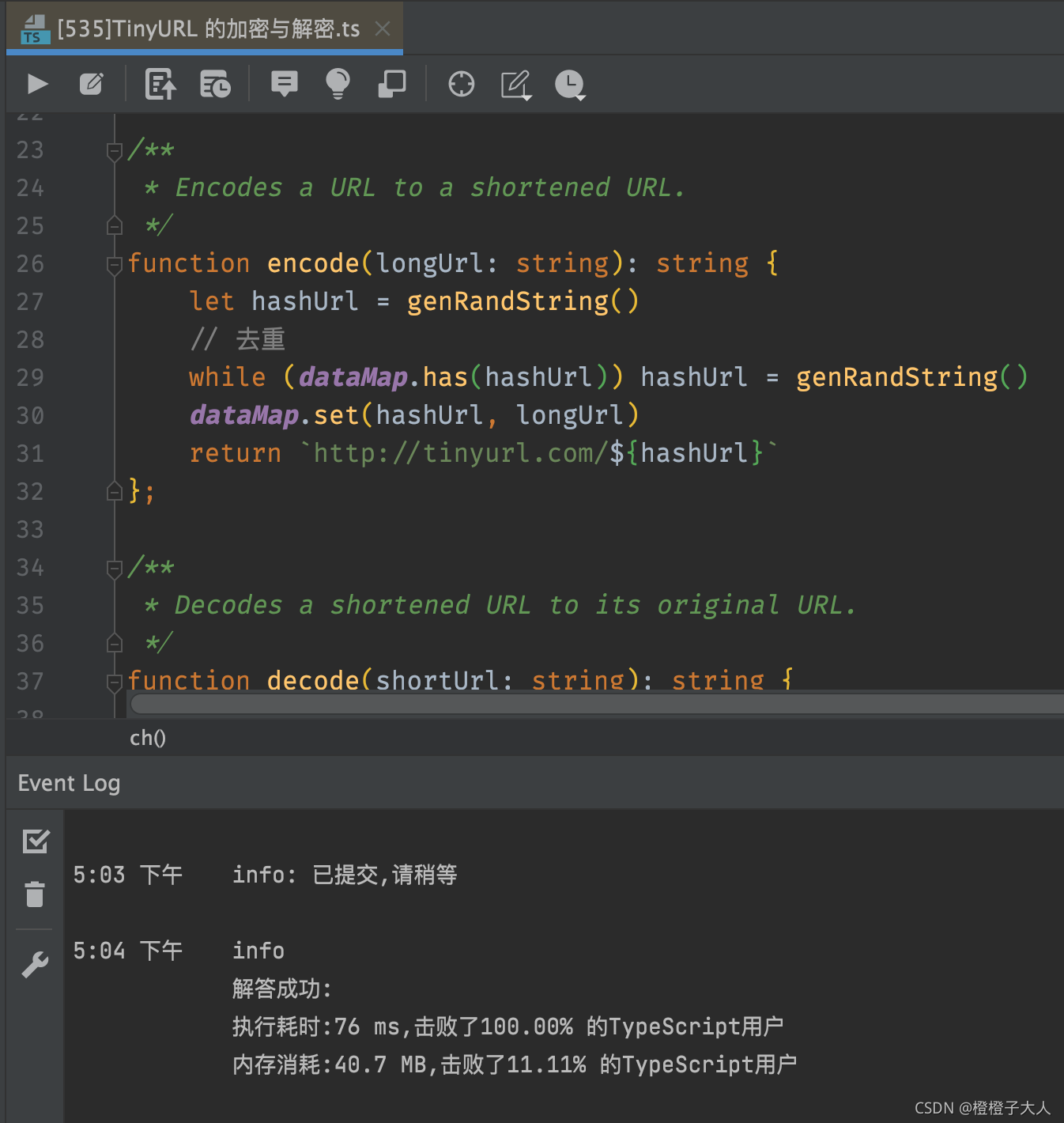Click the submit code upload icon

(x=160, y=84)
